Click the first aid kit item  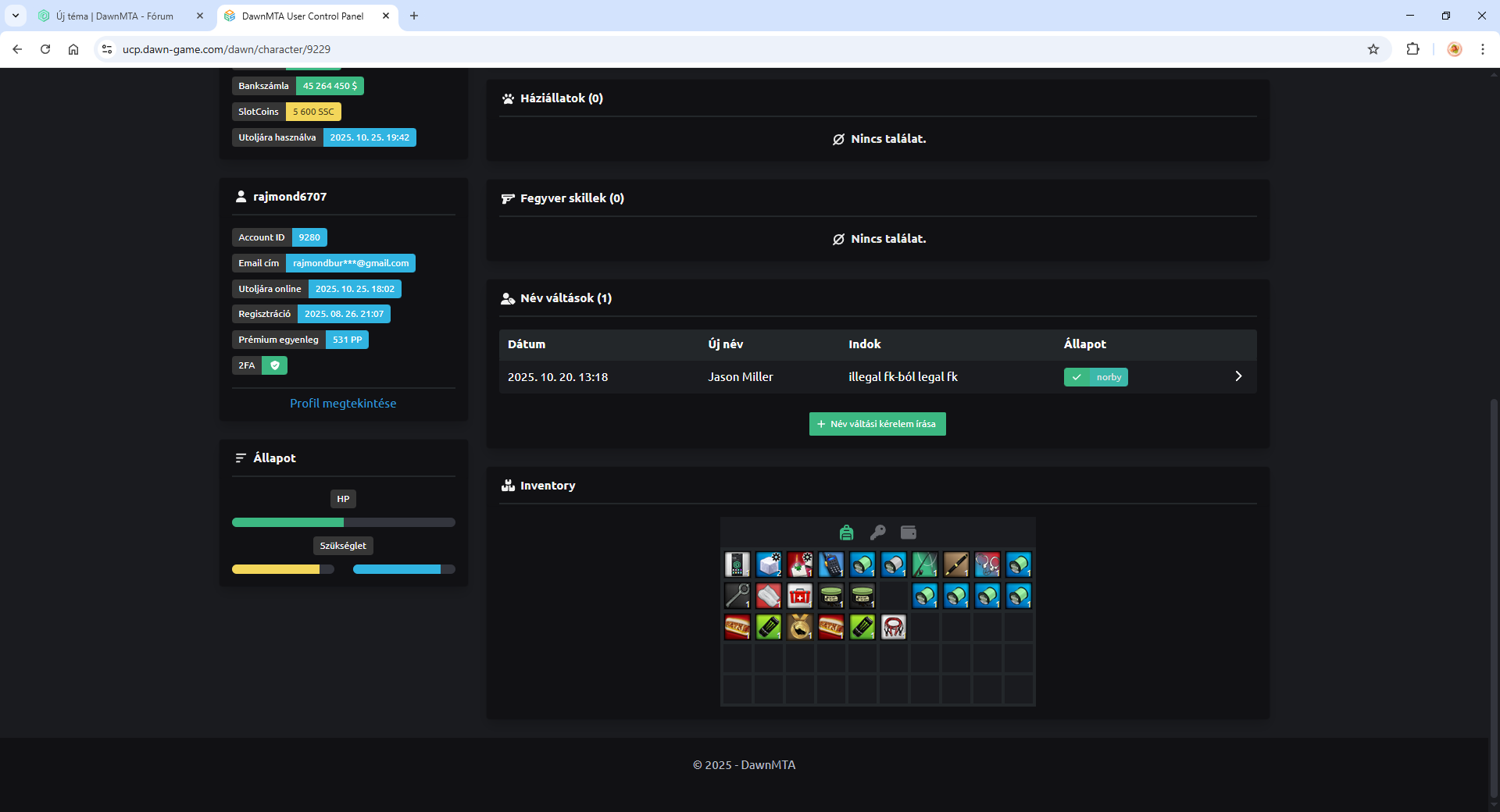(799, 596)
